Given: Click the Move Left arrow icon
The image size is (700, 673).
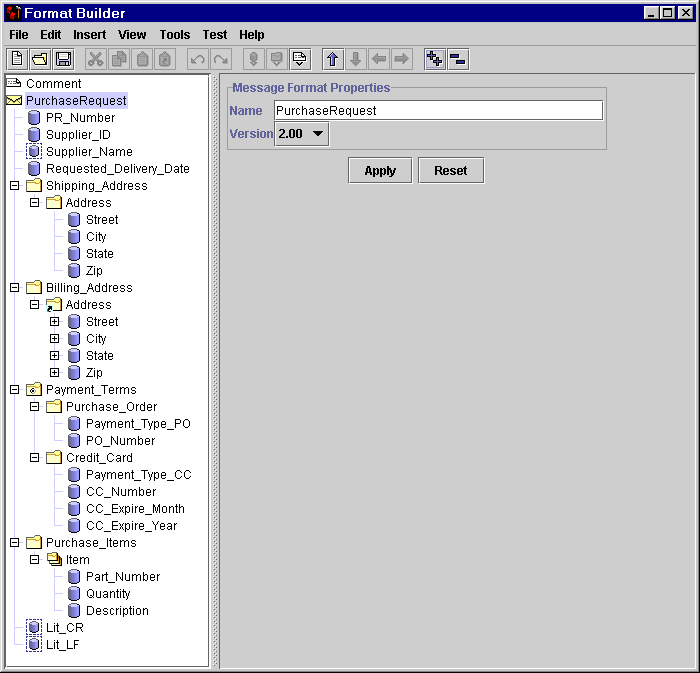Looking at the screenshot, I should (379, 59).
